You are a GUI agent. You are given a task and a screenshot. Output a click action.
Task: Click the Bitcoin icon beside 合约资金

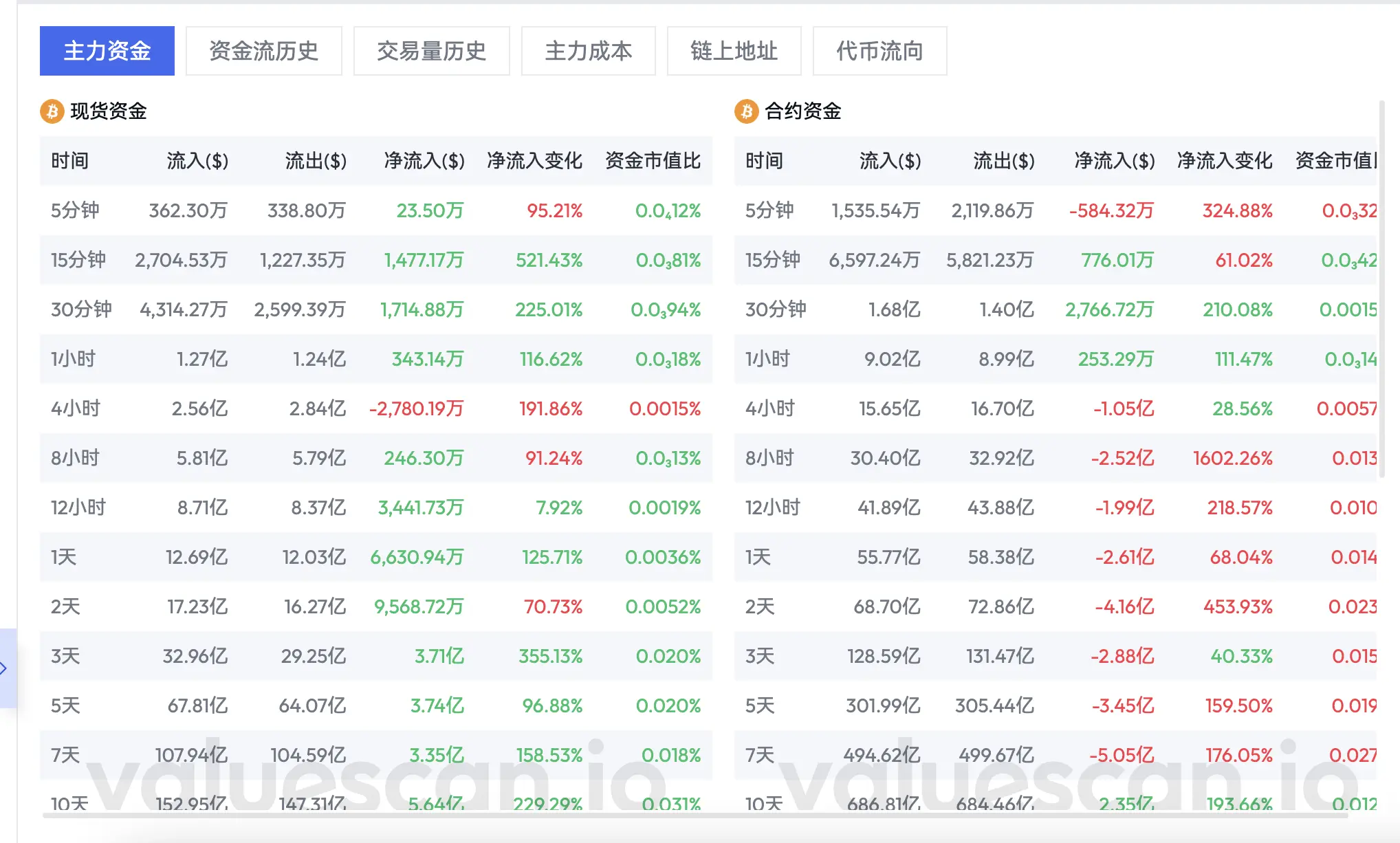click(747, 111)
